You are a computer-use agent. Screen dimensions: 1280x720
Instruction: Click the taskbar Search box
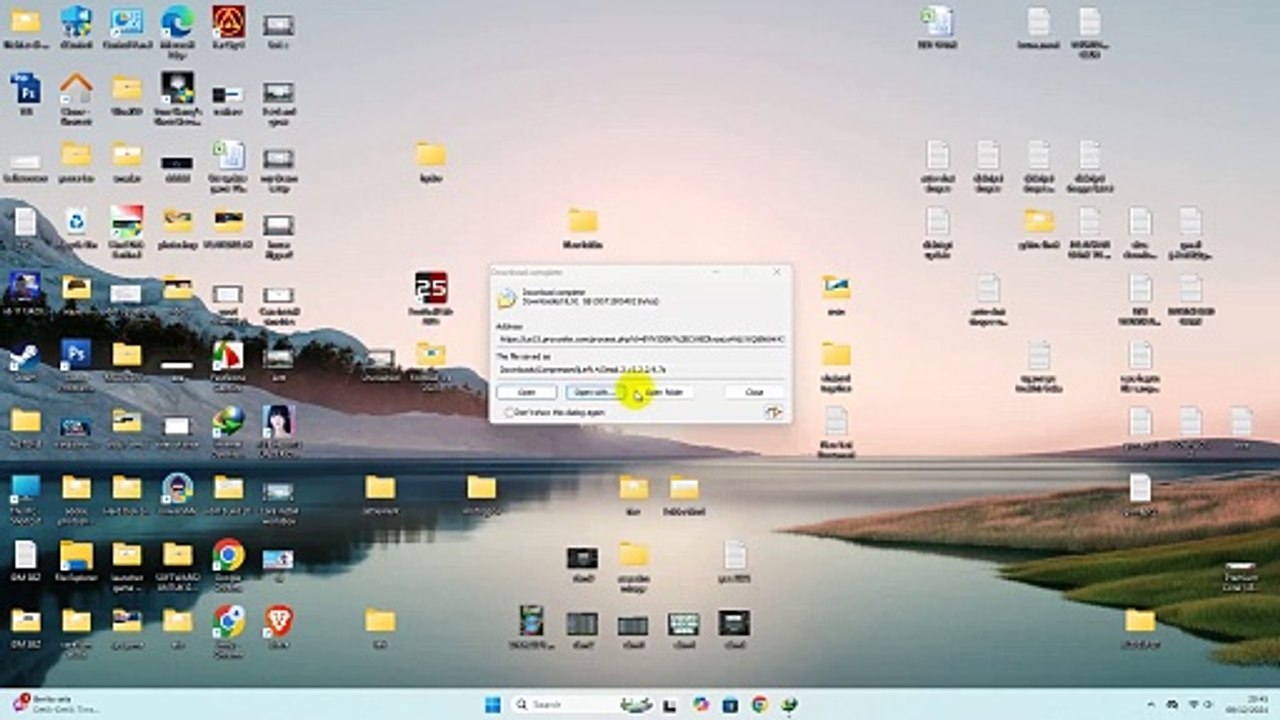pyautogui.click(x=584, y=704)
